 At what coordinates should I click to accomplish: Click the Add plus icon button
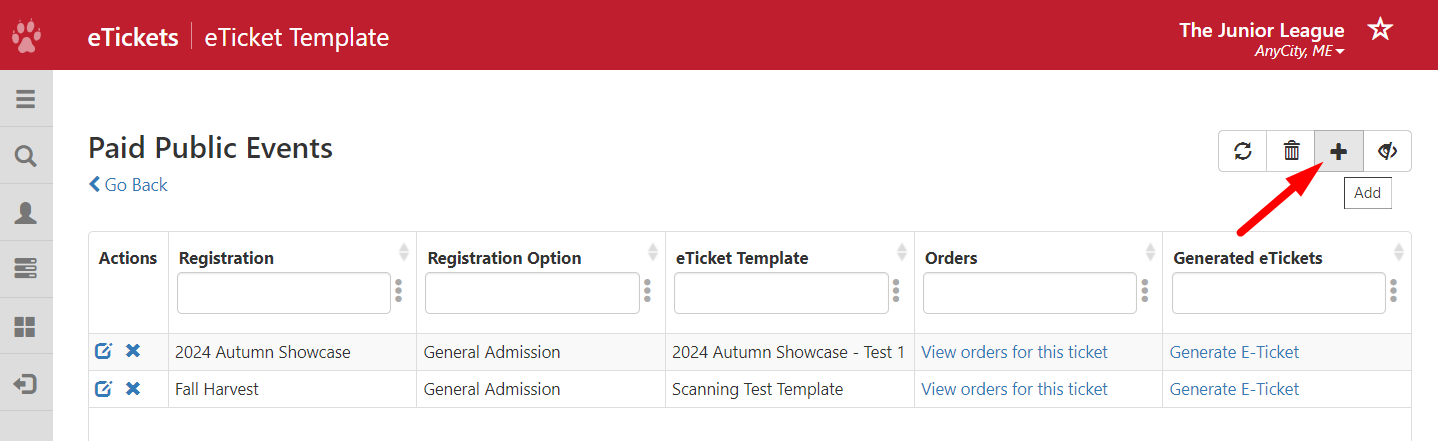1338,151
